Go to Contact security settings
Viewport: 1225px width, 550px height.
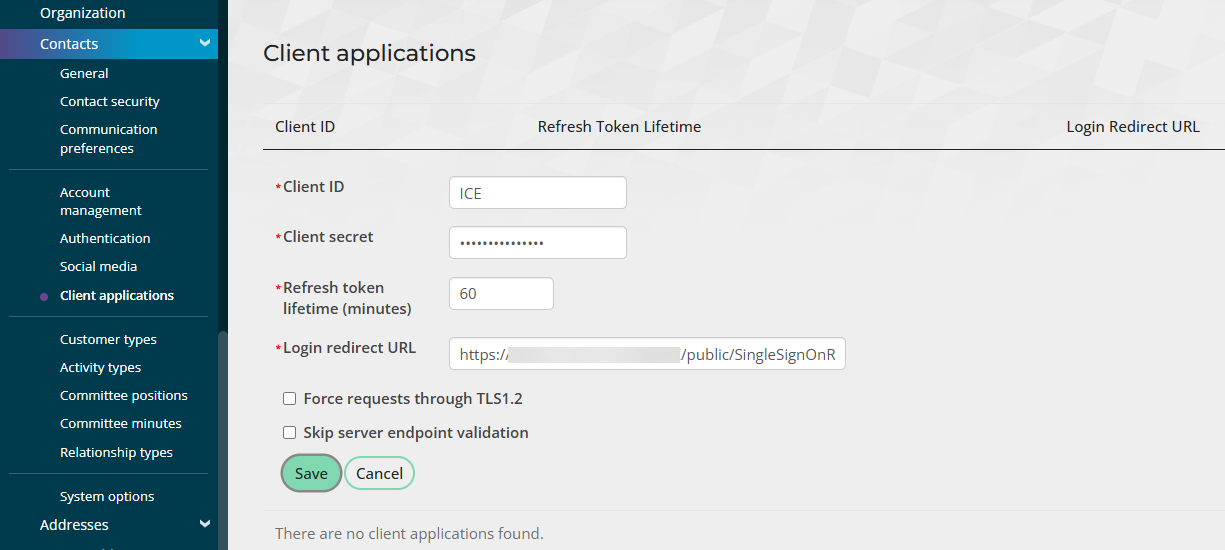tap(110, 101)
